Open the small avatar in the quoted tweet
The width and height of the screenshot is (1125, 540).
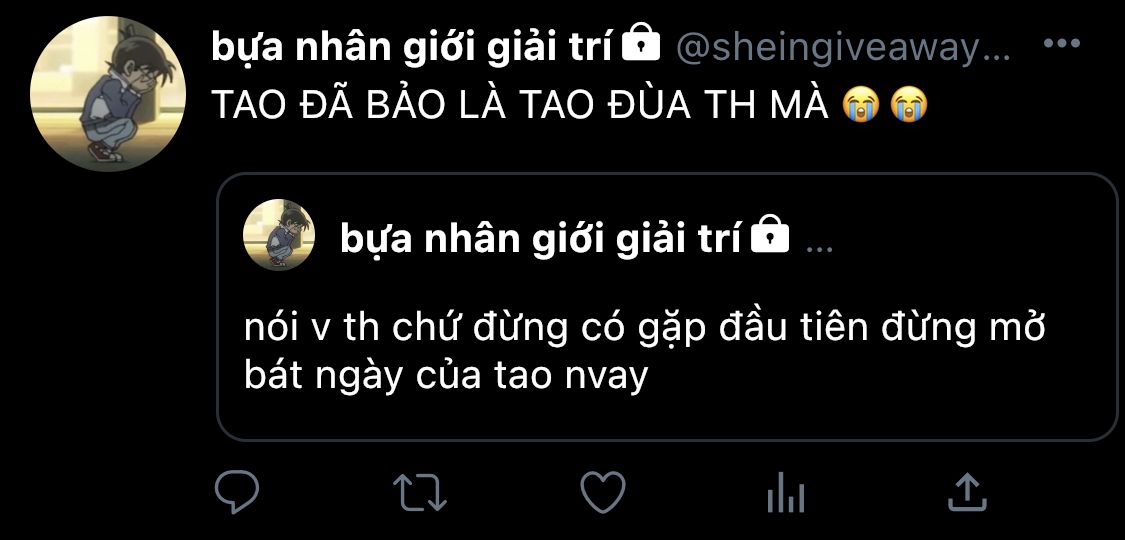pyautogui.click(x=279, y=235)
